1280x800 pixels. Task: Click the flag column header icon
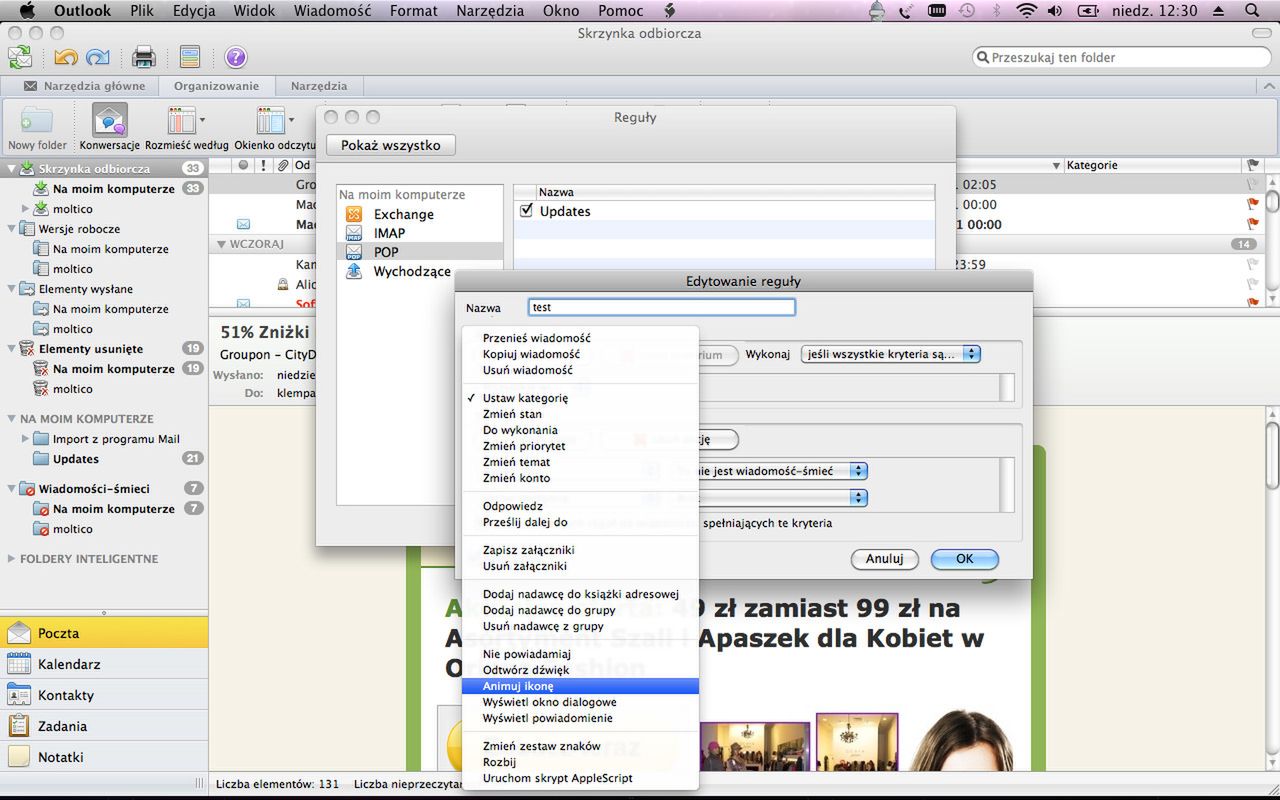pos(1253,165)
